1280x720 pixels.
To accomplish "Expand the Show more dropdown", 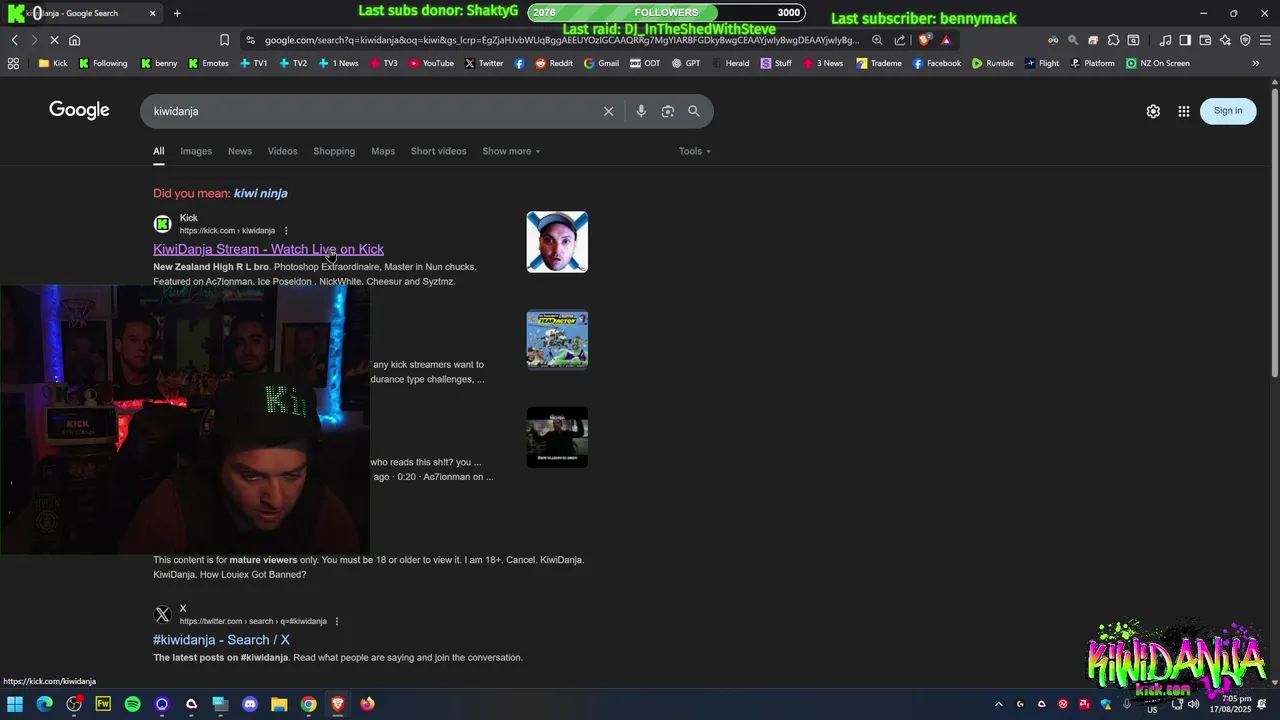I will [x=511, y=151].
